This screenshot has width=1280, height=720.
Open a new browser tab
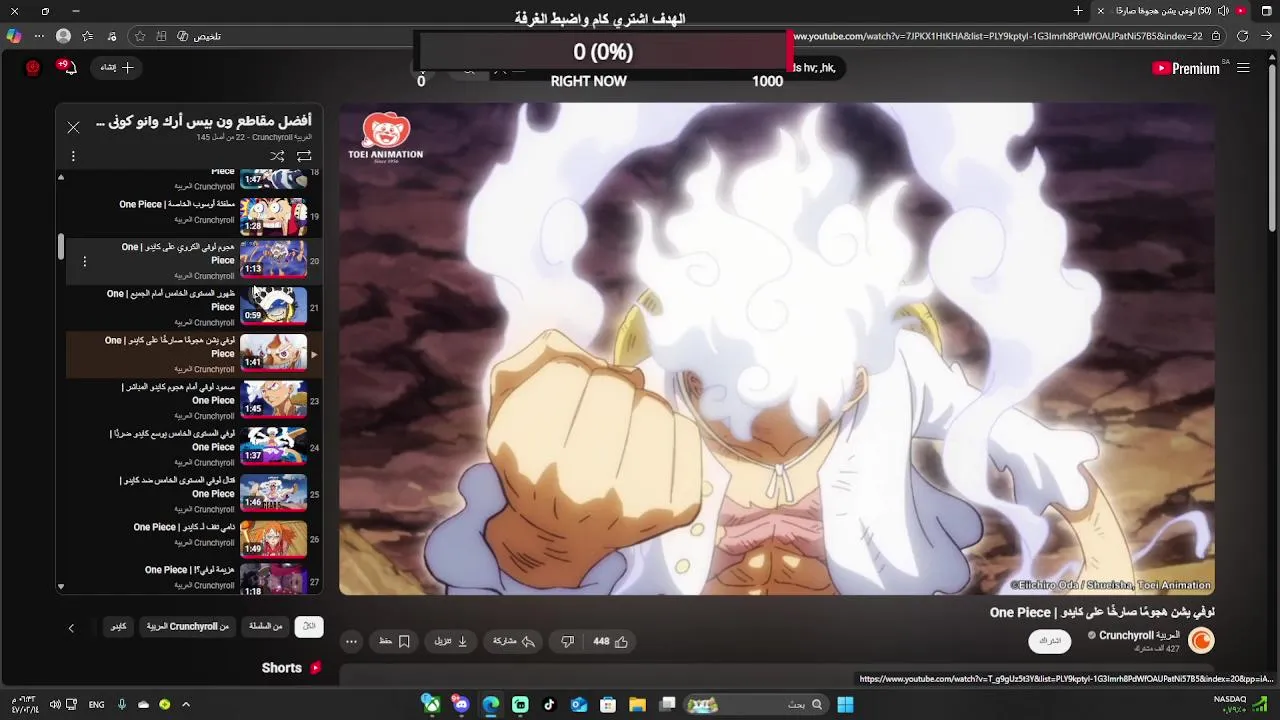1078,11
